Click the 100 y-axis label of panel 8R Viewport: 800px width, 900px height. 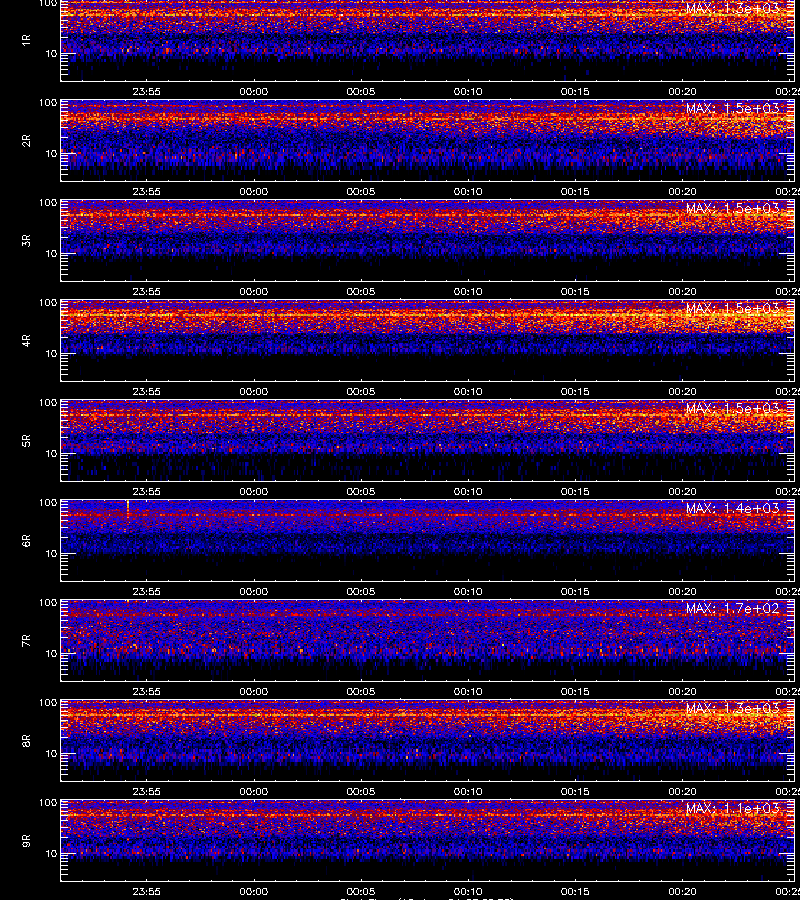coord(48,703)
